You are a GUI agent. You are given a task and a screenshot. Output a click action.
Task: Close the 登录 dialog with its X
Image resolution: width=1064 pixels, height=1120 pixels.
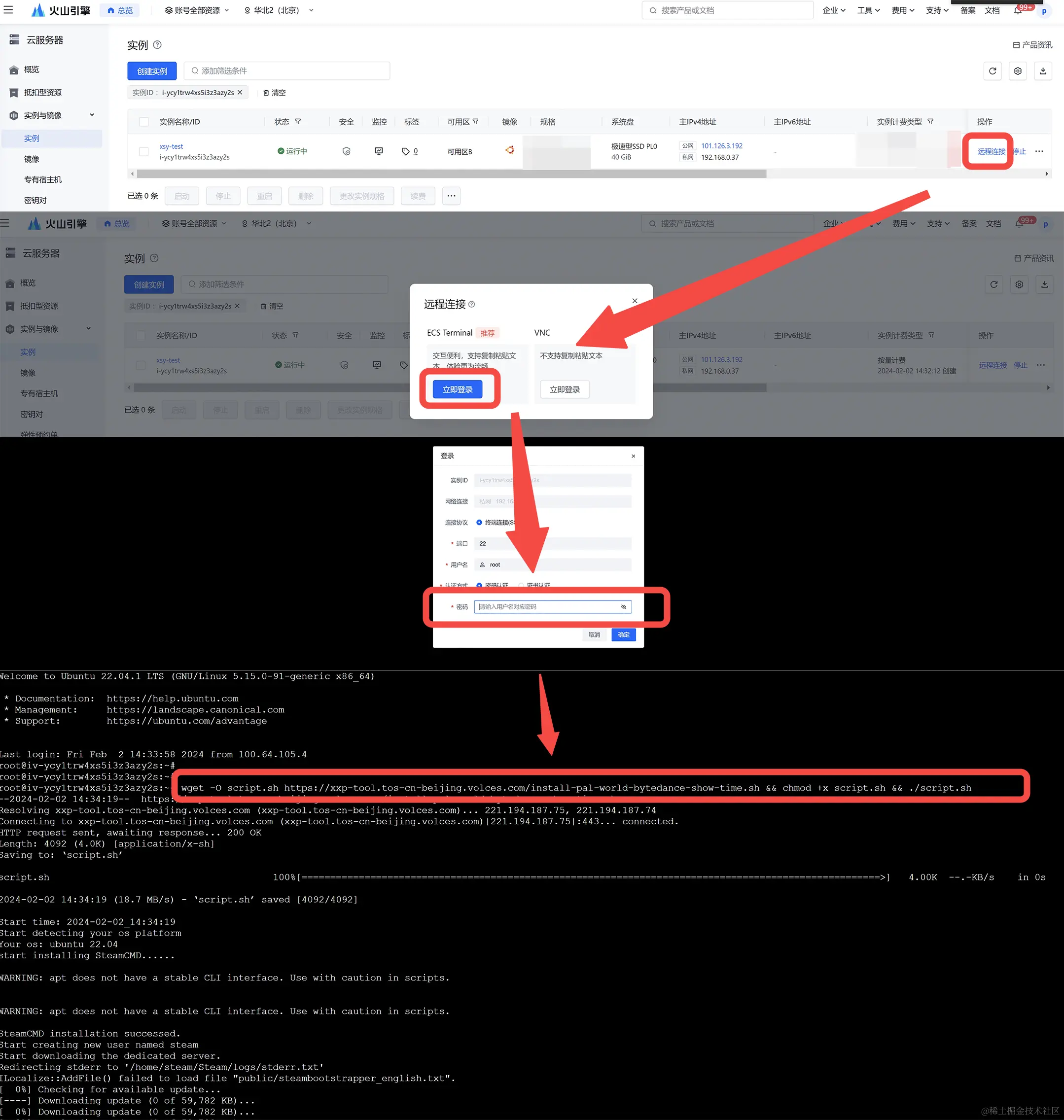[634, 456]
